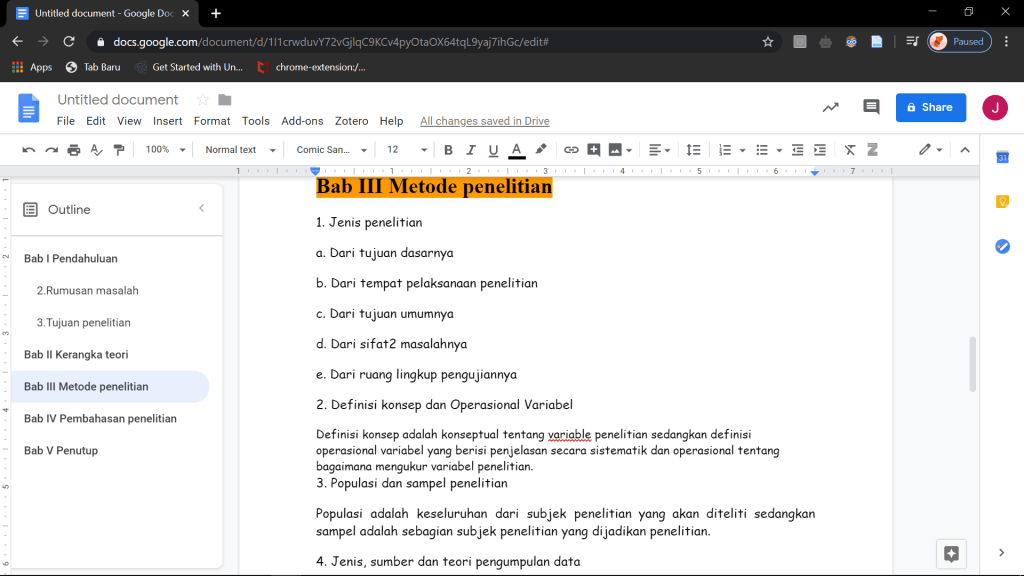Image resolution: width=1024 pixels, height=576 pixels.
Task: Open the comment history icon
Action: [871, 107]
